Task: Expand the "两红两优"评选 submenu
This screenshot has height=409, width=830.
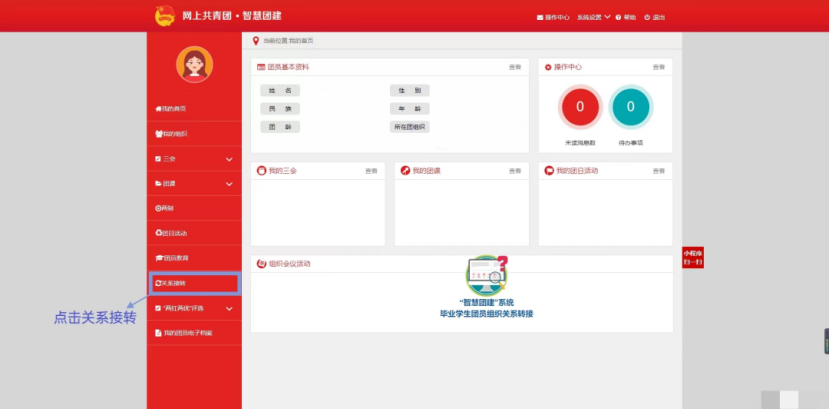Action: (x=229, y=309)
